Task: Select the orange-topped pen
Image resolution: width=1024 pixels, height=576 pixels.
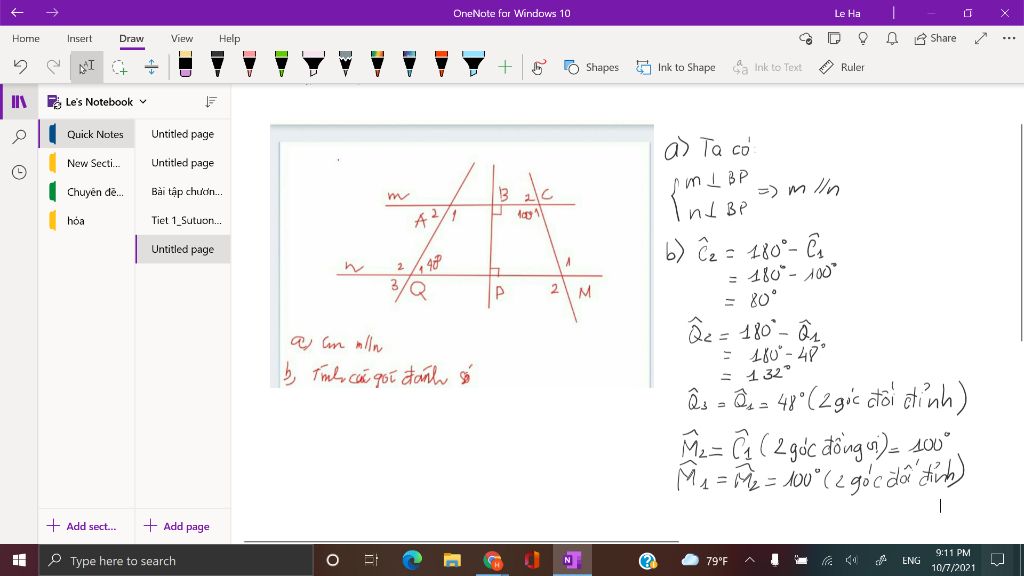Action: tap(441, 65)
